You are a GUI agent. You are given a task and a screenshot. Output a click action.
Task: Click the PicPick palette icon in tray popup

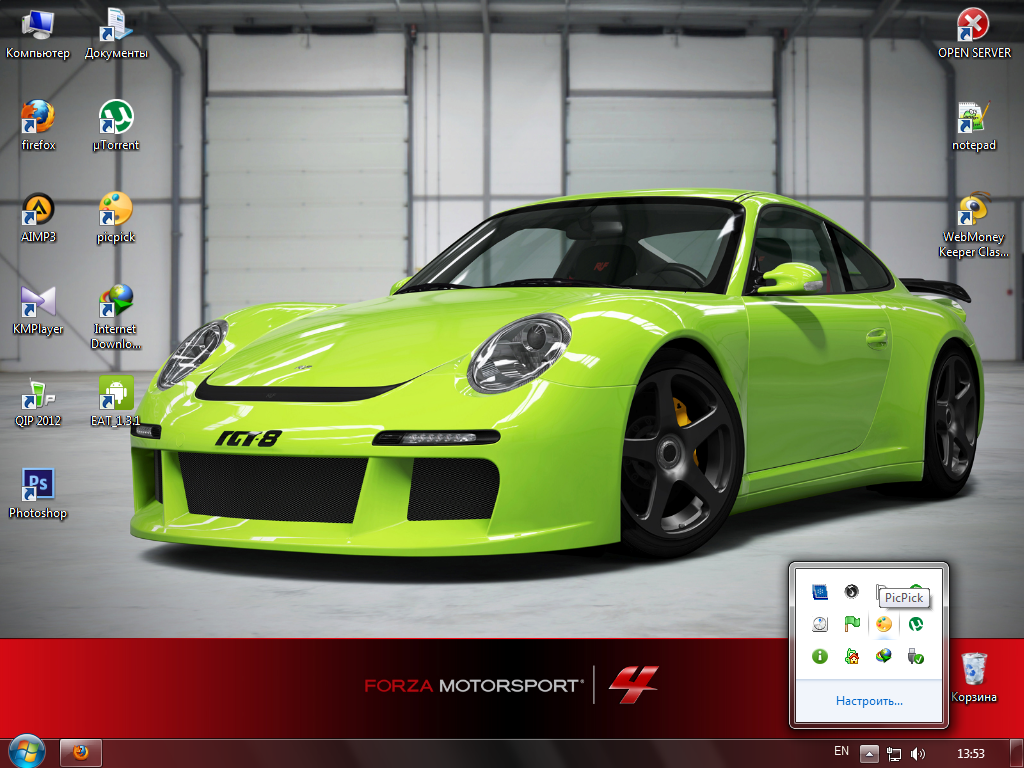[884, 624]
